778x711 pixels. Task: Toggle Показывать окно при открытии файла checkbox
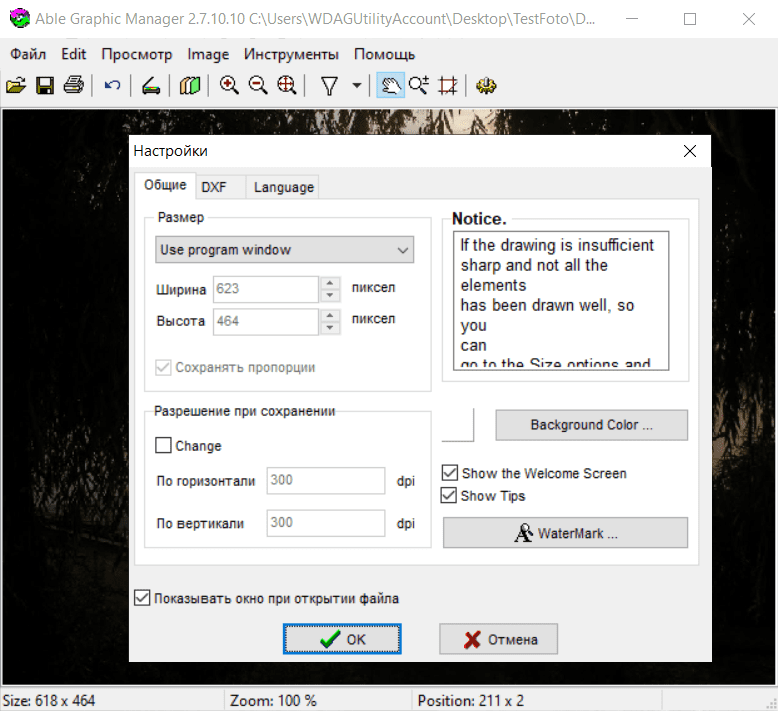(x=142, y=598)
